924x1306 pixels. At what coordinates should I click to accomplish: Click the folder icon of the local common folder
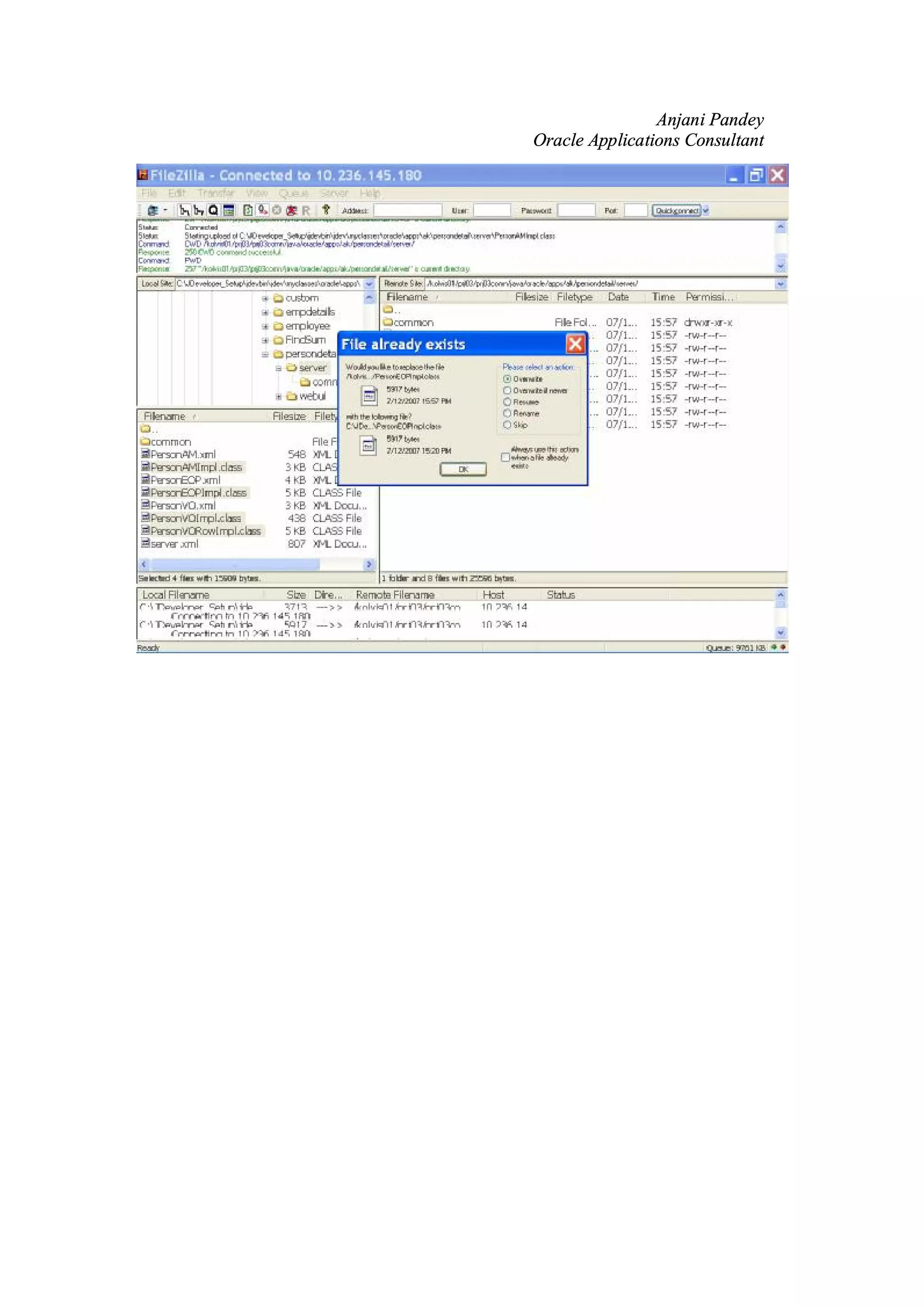pos(146,441)
